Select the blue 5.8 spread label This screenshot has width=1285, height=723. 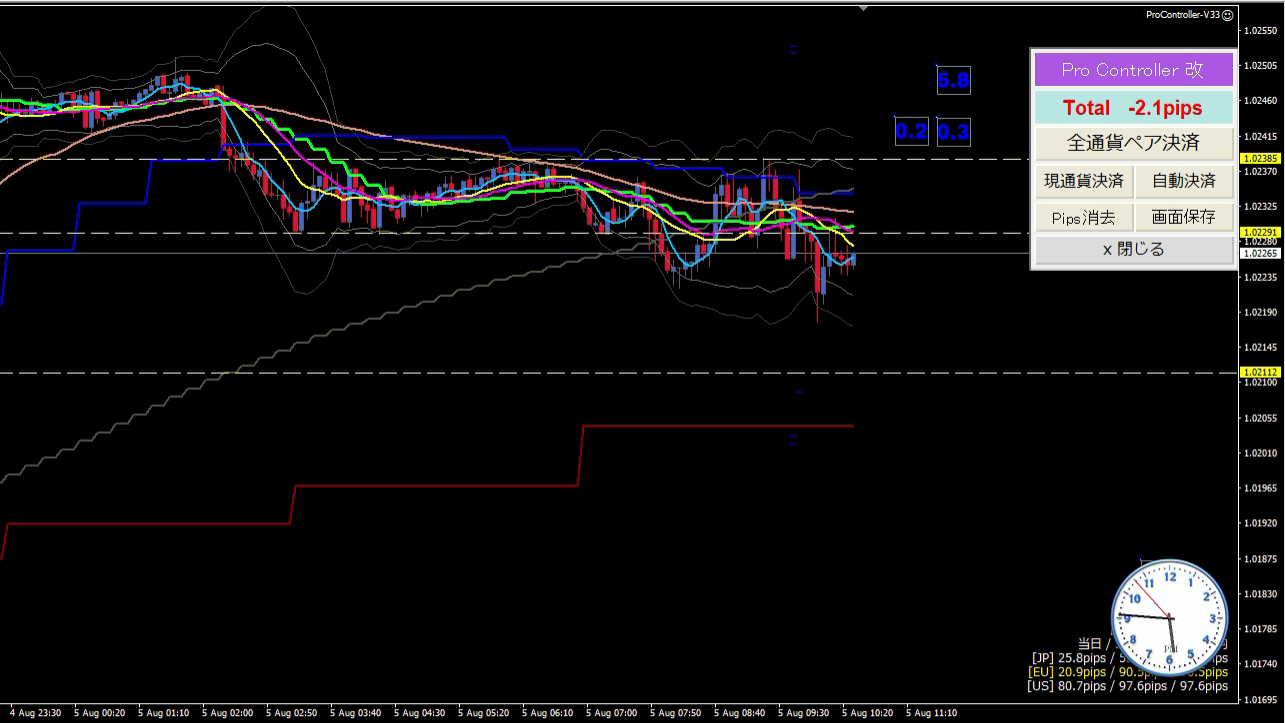point(953,80)
